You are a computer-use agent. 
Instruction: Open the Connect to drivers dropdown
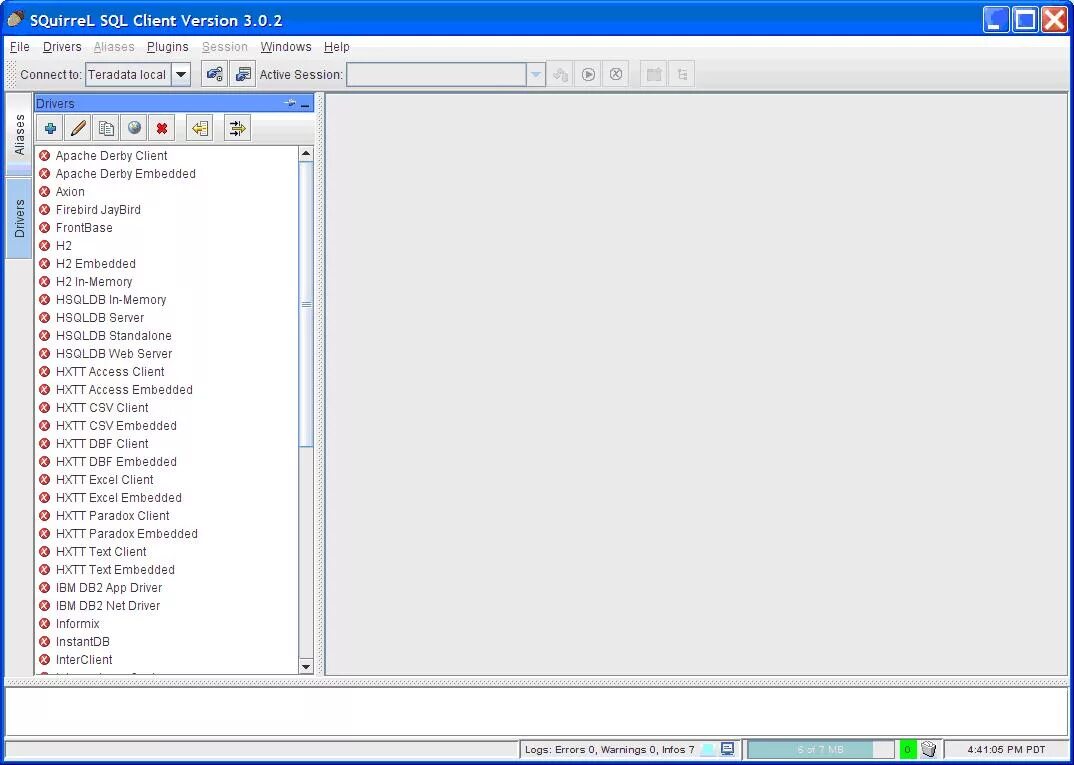tap(181, 73)
